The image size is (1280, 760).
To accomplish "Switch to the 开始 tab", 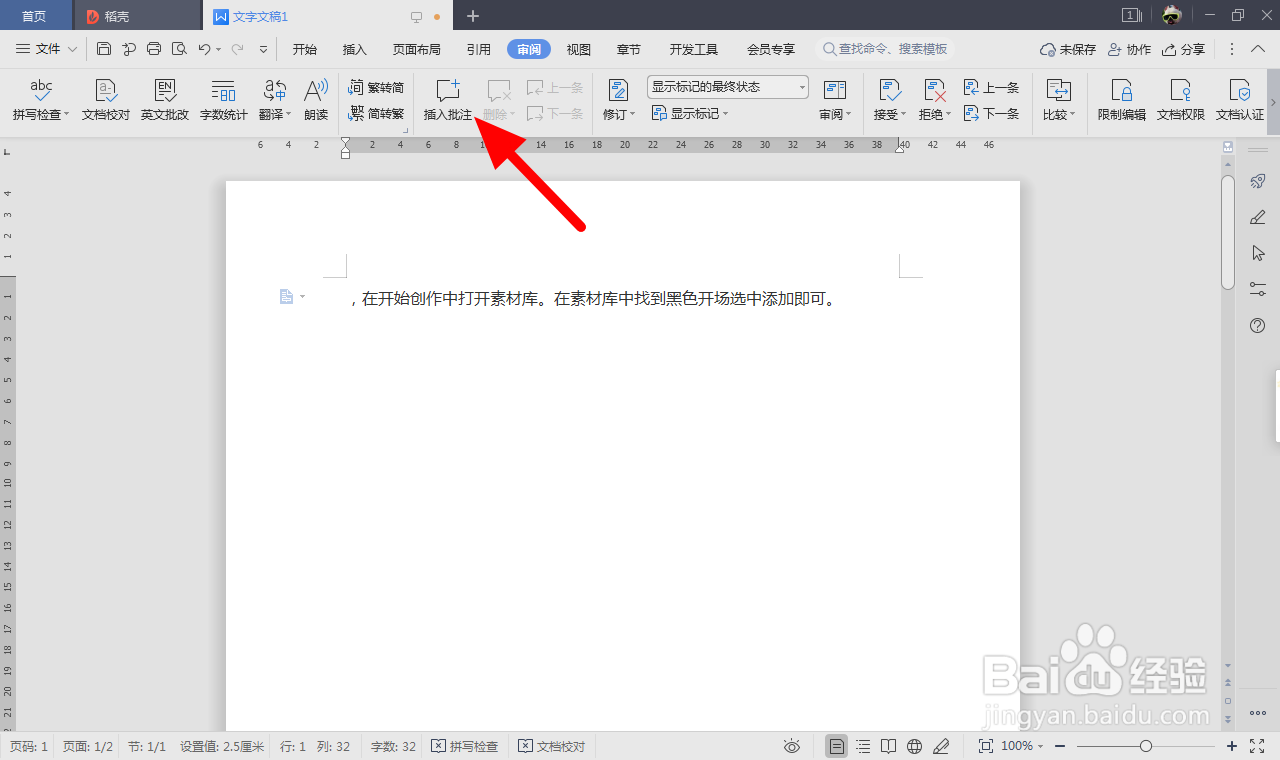I will pyautogui.click(x=305, y=49).
